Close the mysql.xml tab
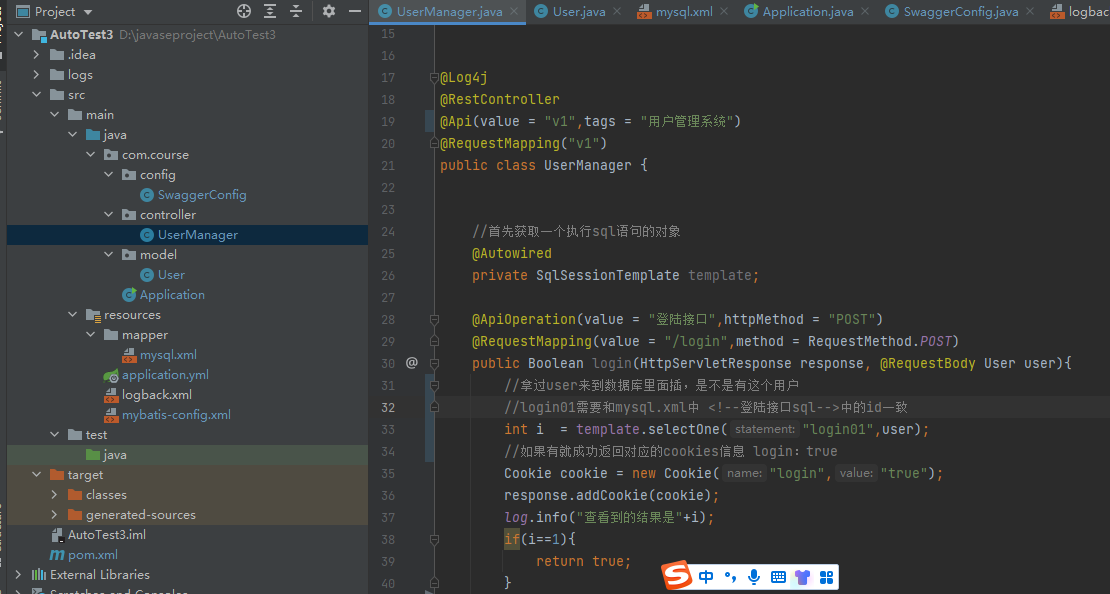 (x=724, y=11)
